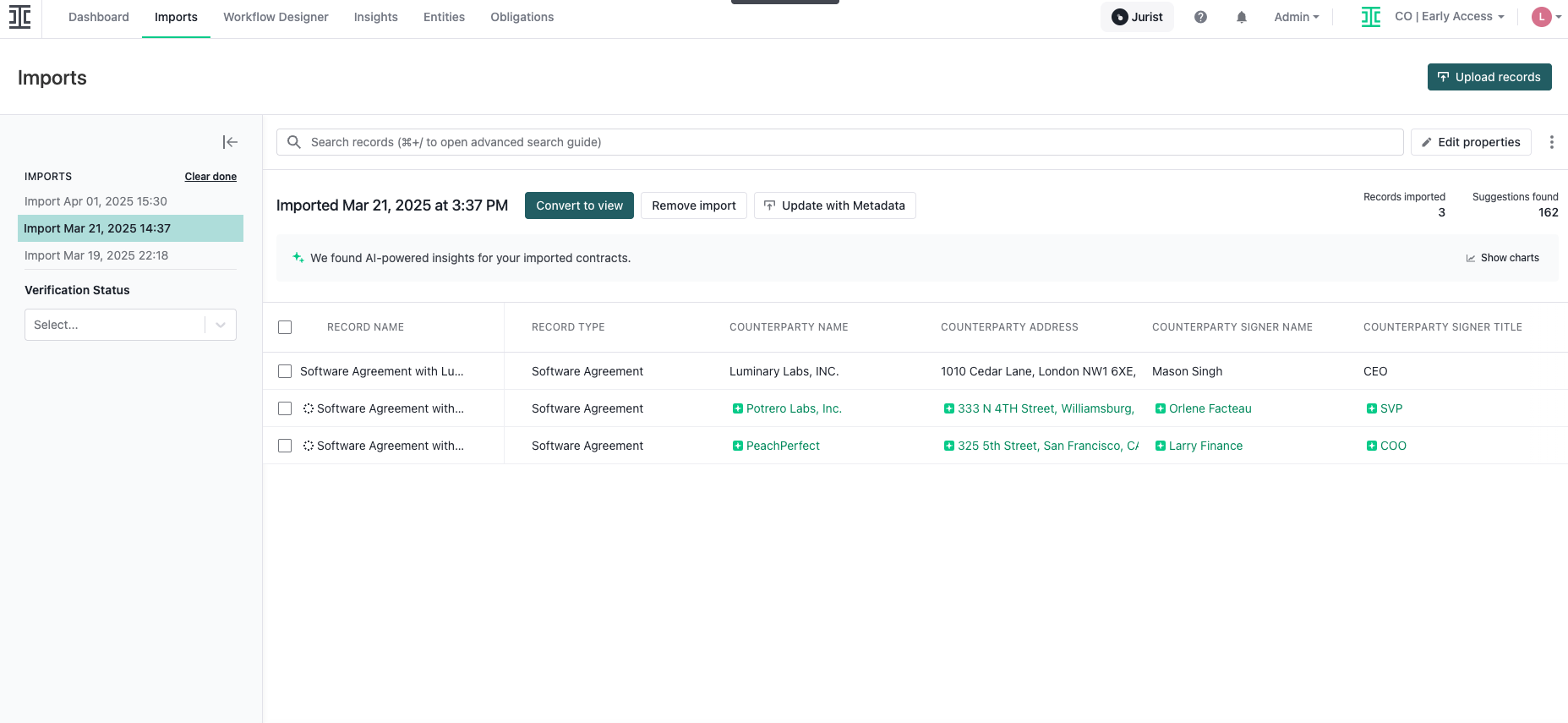Click green suggestion icon beside Potrero Labs, Inc.
1568x723 pixels.
pyautogui.click(x=738, y=408)
